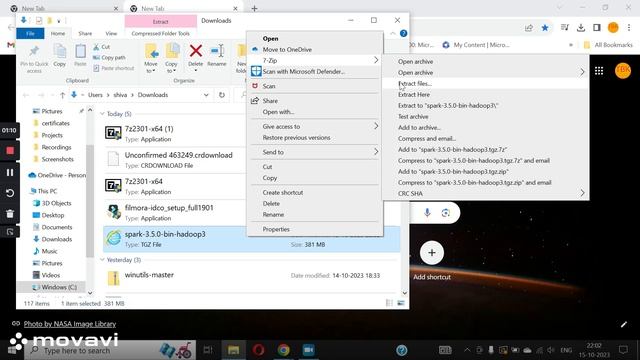
Task: Stop the recording with the red square
Action: [x=10, y=151]
